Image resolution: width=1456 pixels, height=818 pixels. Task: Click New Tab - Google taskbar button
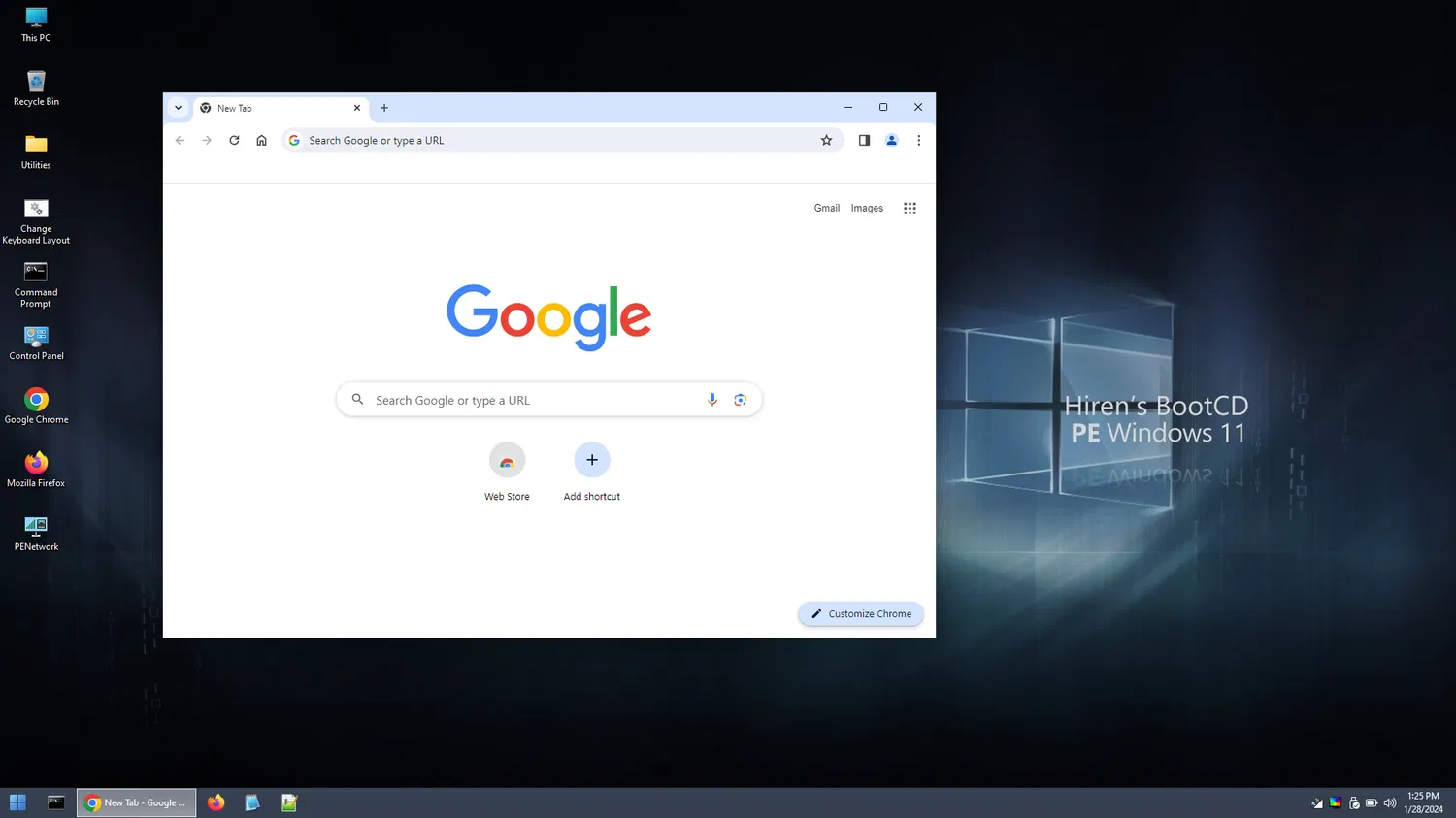tap(137, 802)
